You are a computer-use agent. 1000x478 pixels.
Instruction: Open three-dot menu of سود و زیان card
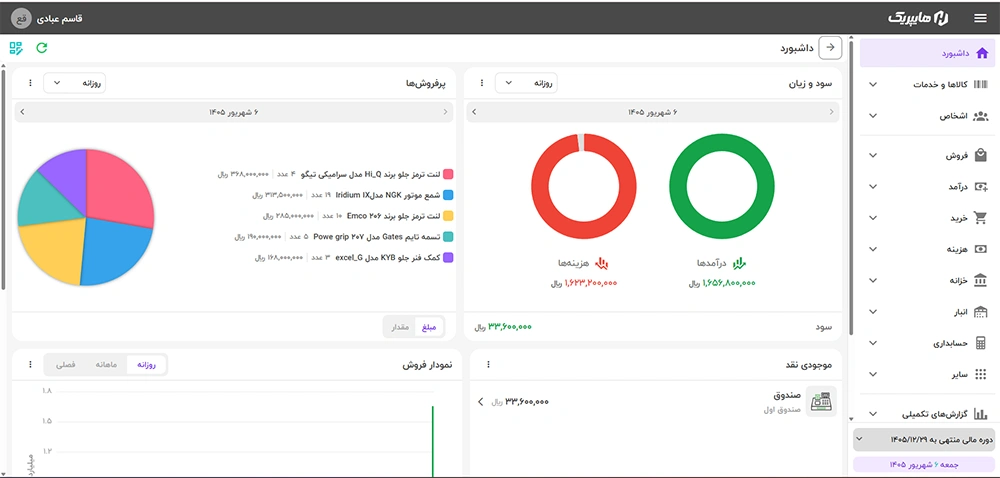(482, 83)
